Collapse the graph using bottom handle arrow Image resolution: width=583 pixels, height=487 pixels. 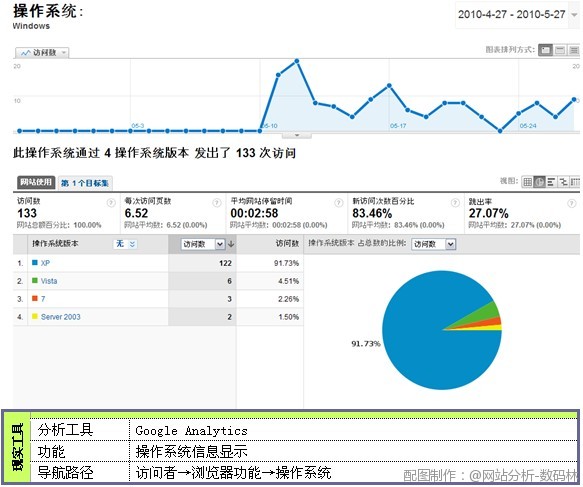297,135
